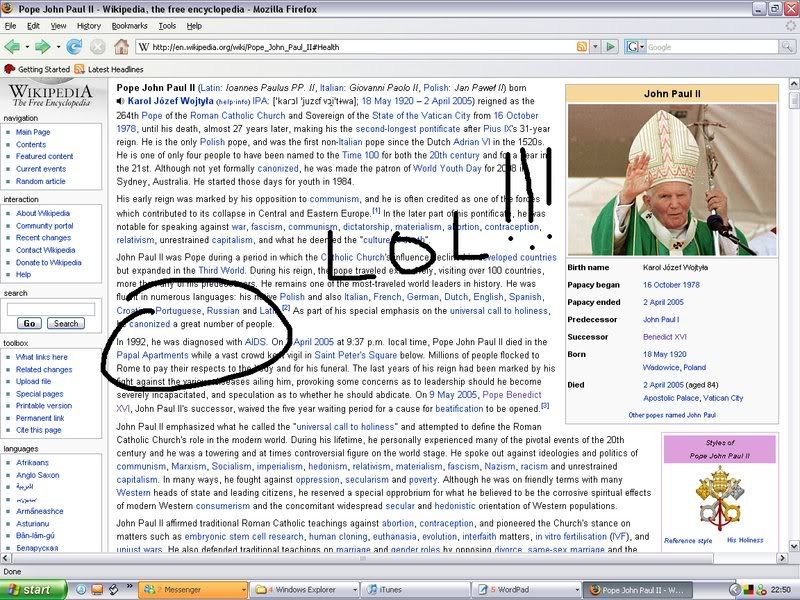Image resolution: width=800 pixels, height=600 pixels.
Task: Switch to Windows Explorer in the taskbar
Action: click(302, 590)
